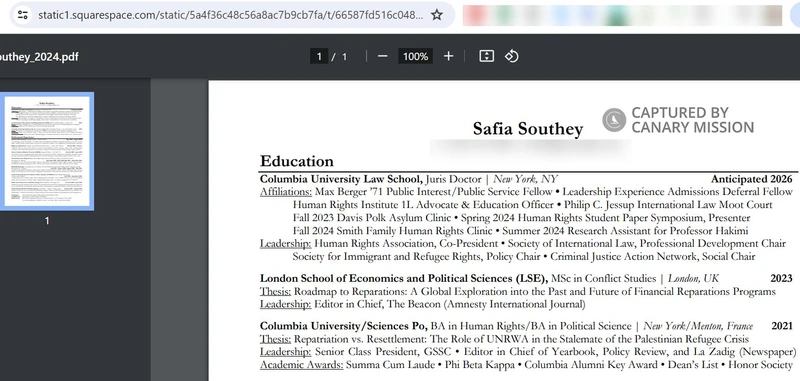The width and height of the screenshot is (800, 381).
Task: Click the Academic Awards label
Action: pyautogui.click(x=302, y=365)
